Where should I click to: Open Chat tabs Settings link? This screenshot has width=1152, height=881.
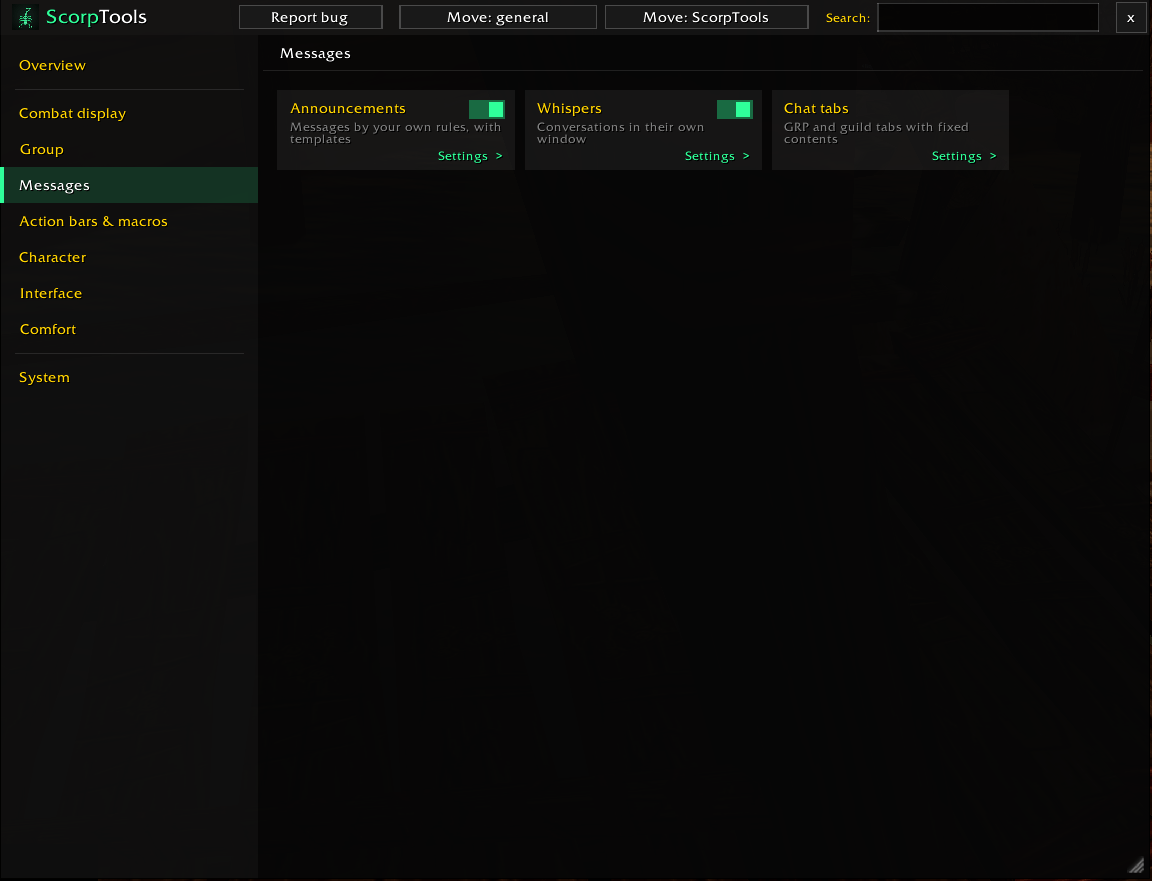pos(964,156)
